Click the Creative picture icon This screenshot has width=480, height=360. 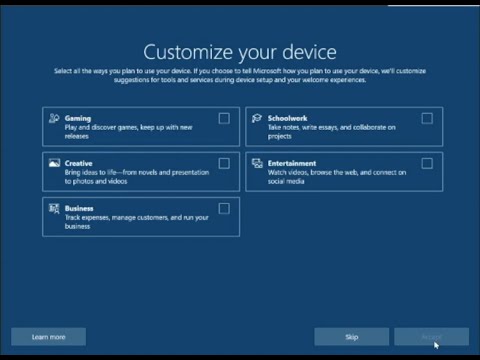[x=54, y=163]
